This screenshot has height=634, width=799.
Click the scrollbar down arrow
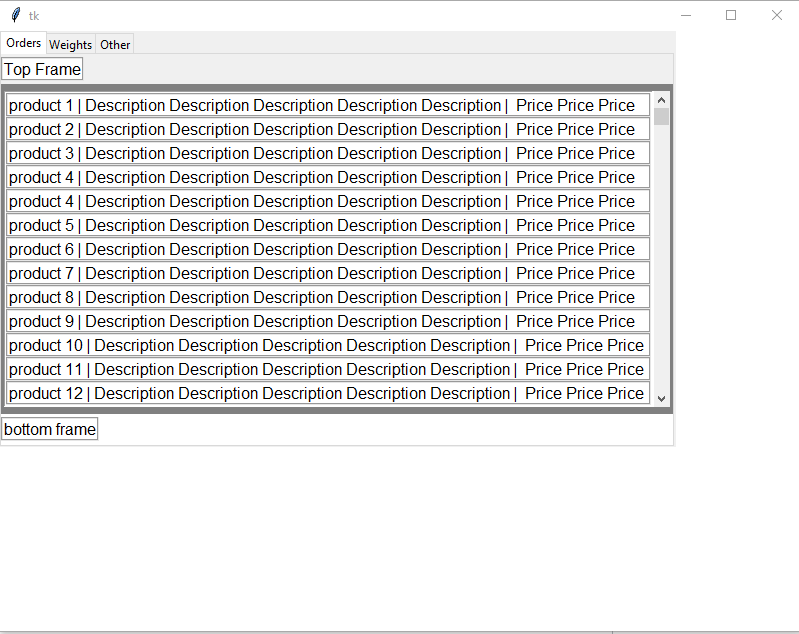(661, 399)
